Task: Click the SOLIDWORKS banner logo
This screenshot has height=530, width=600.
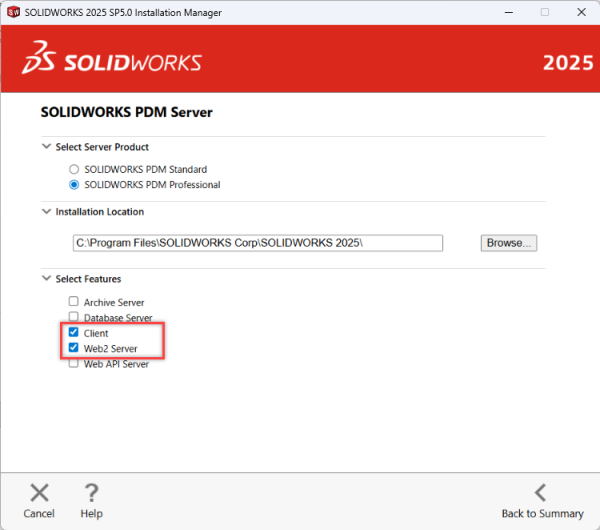Action: [112, 58]
